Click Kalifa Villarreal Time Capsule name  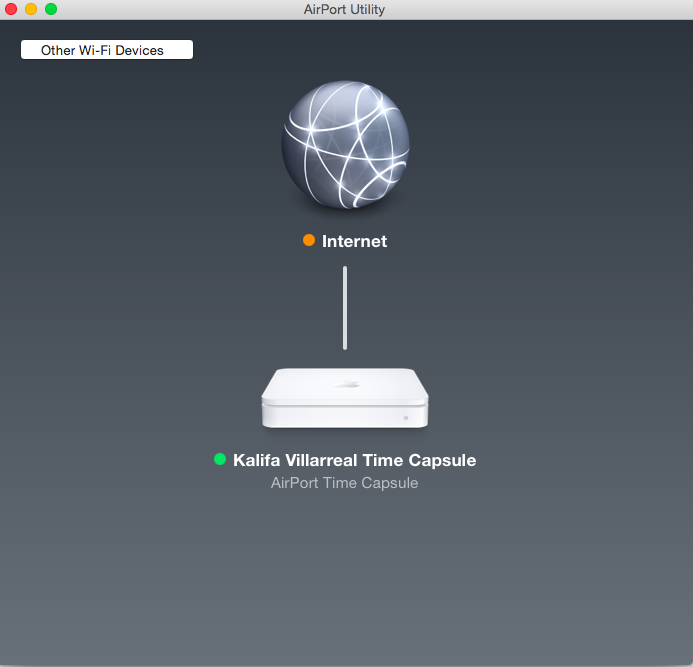tap(354, 460)
